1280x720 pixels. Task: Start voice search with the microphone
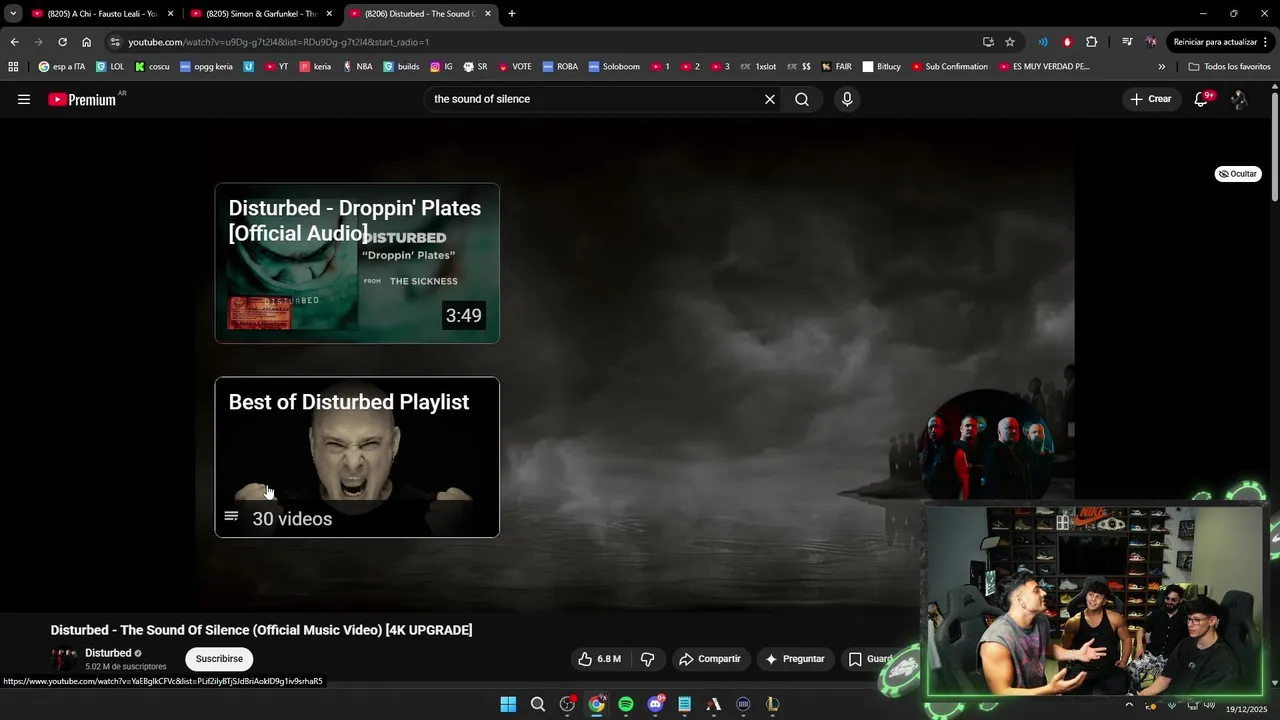[847, 99]
